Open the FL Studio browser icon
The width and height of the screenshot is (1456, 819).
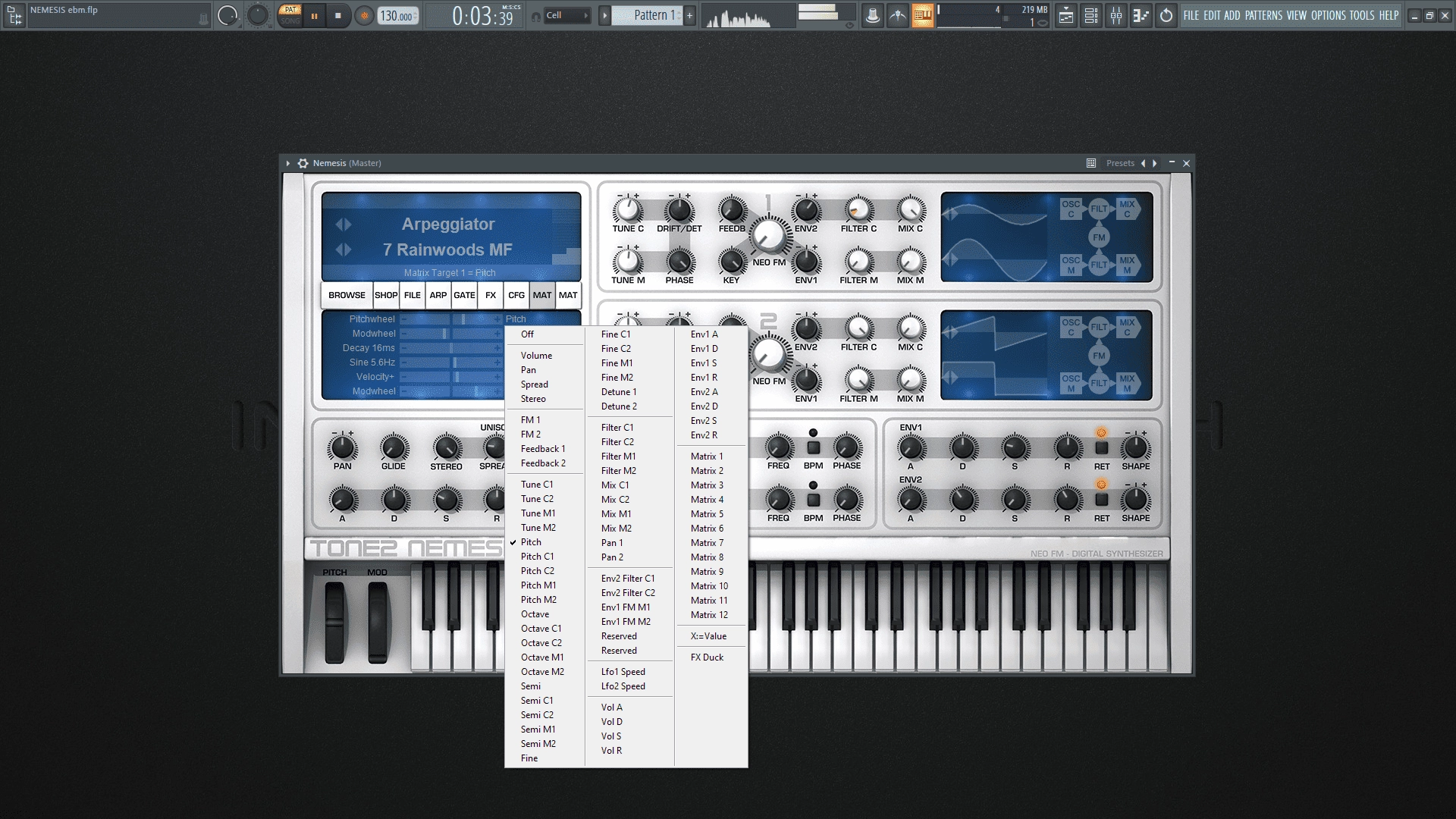14,14
